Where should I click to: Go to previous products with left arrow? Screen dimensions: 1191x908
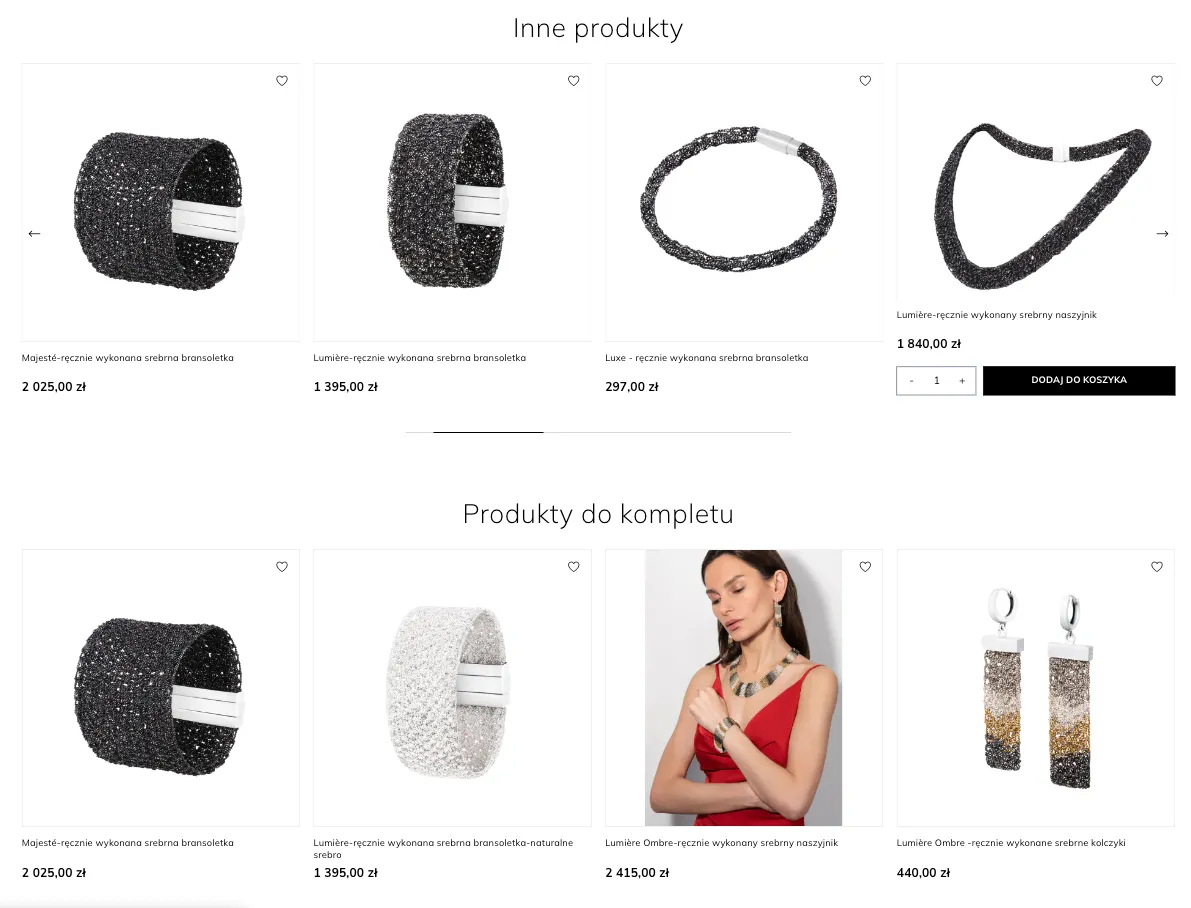click(x=34, y=233)
